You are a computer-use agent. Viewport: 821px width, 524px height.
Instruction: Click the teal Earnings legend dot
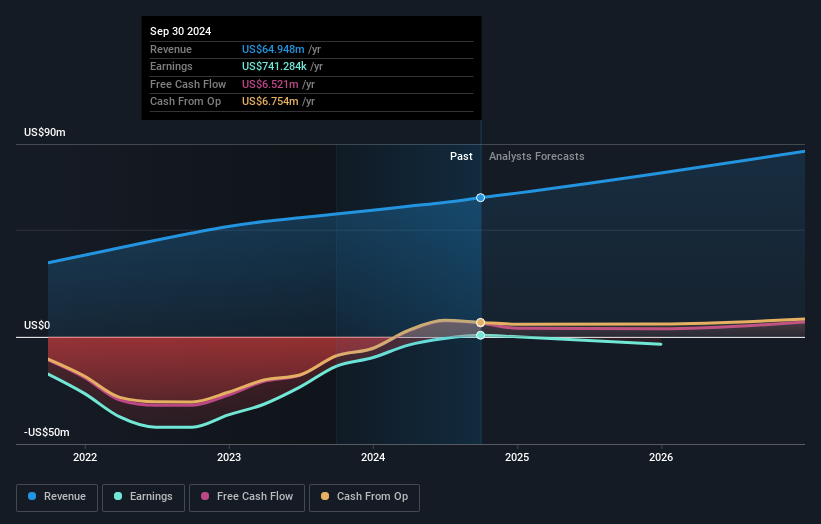click(118, 496)
